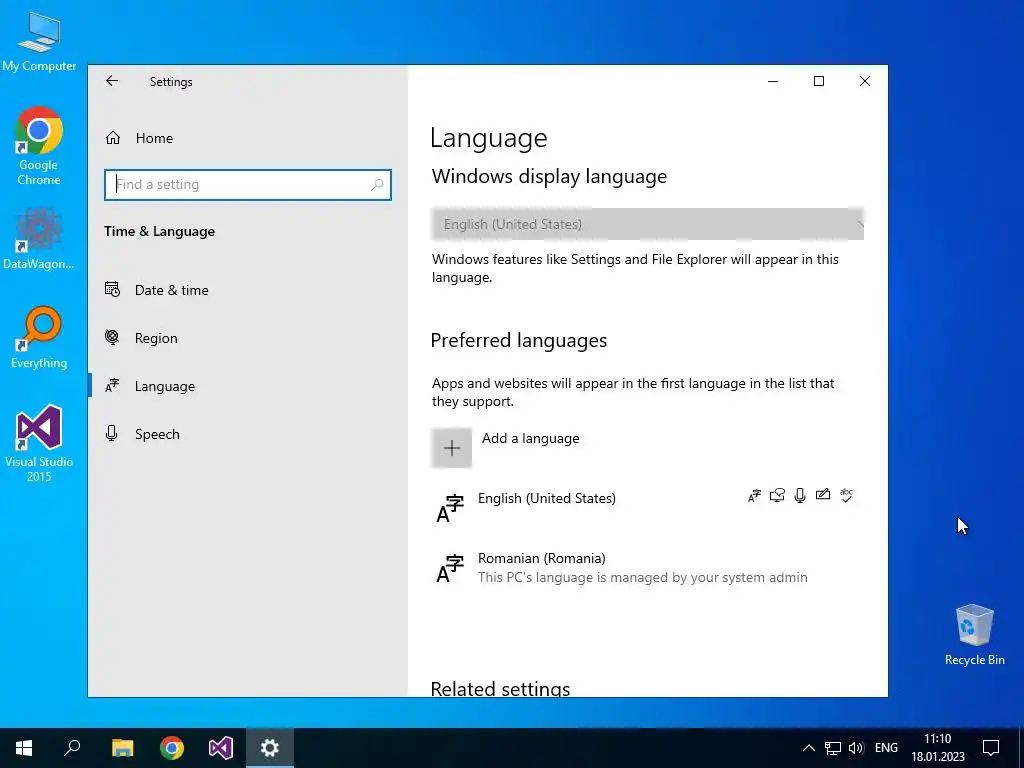Click the search magnifier in Find a setting
This screenshot has height=768, width=1024.
click(x=377, y=185)
